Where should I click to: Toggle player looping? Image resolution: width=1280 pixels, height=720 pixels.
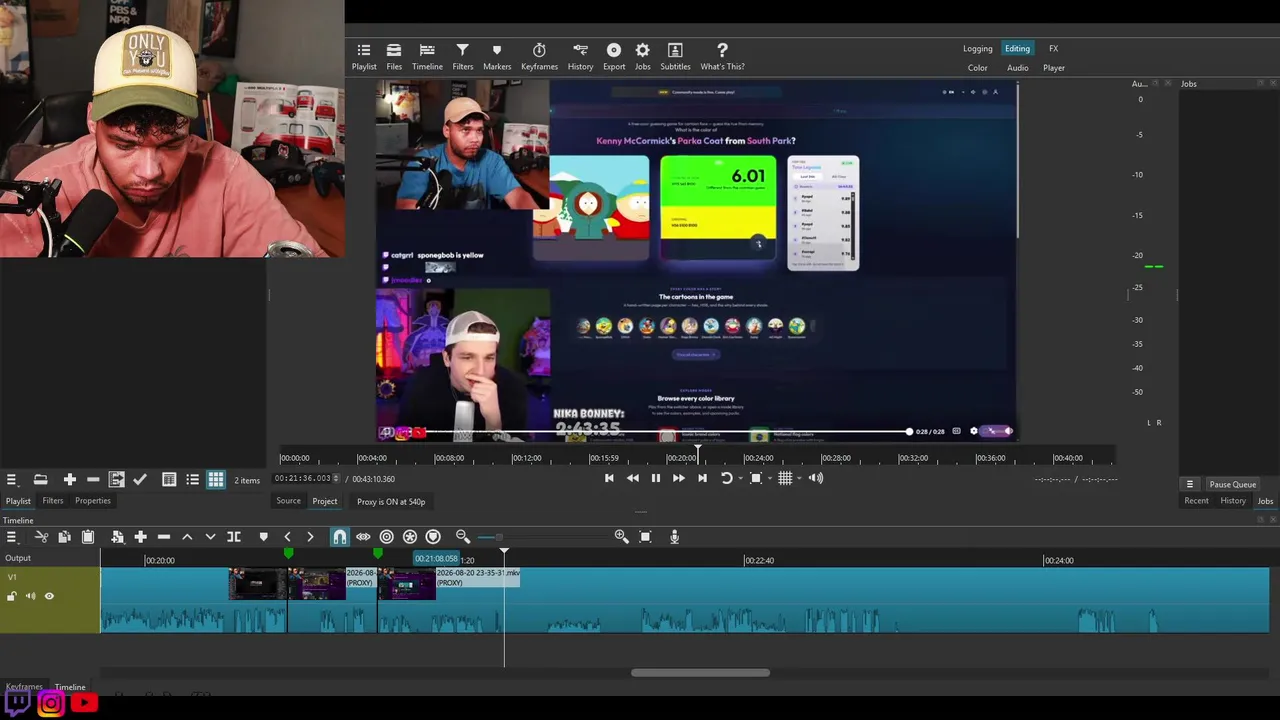(x=727, y=478)
